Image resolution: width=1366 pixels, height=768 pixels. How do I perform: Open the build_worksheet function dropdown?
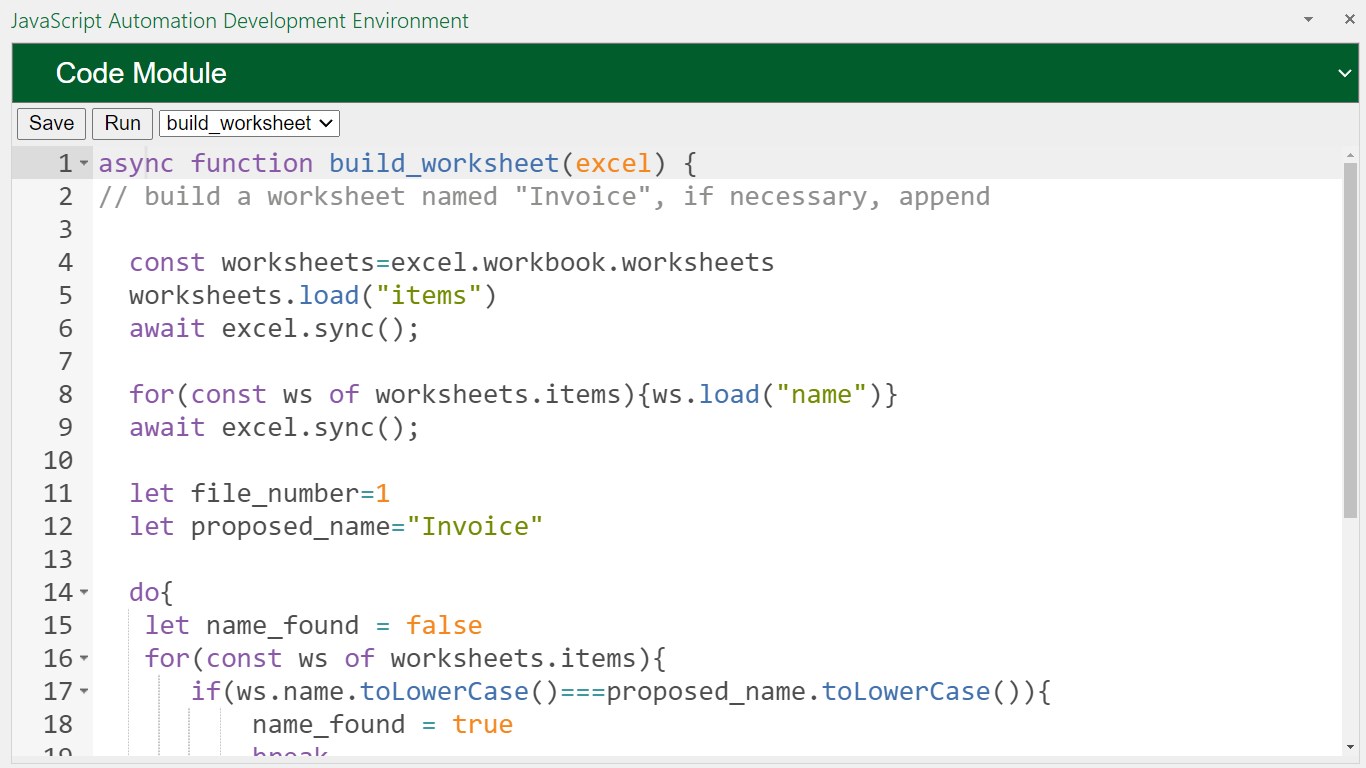click(x=249, y=123)
